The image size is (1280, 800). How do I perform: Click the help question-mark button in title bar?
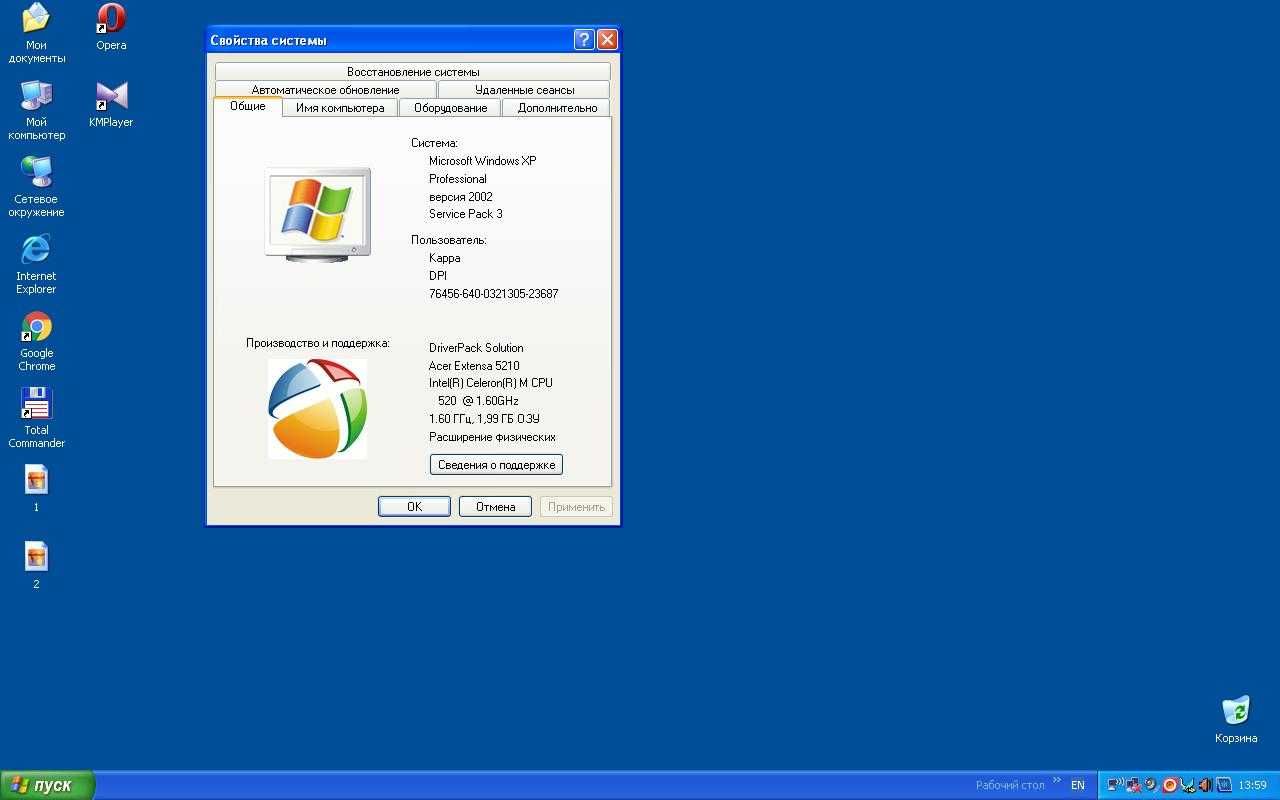584,40
